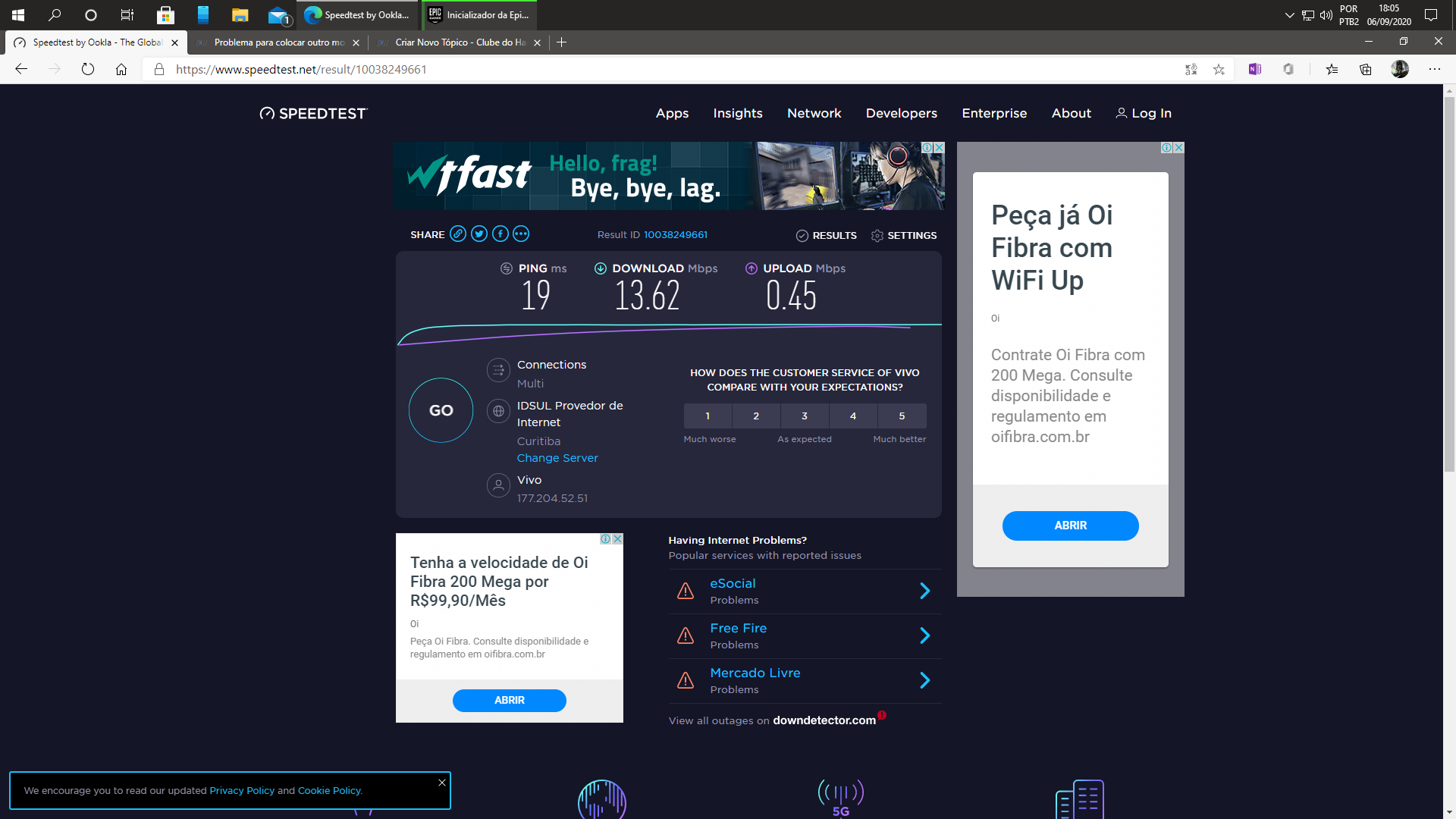Select rating 3 As expected for Vivo
The height and width of the screenshot is (819, 1456).
(x=805, y=415)
